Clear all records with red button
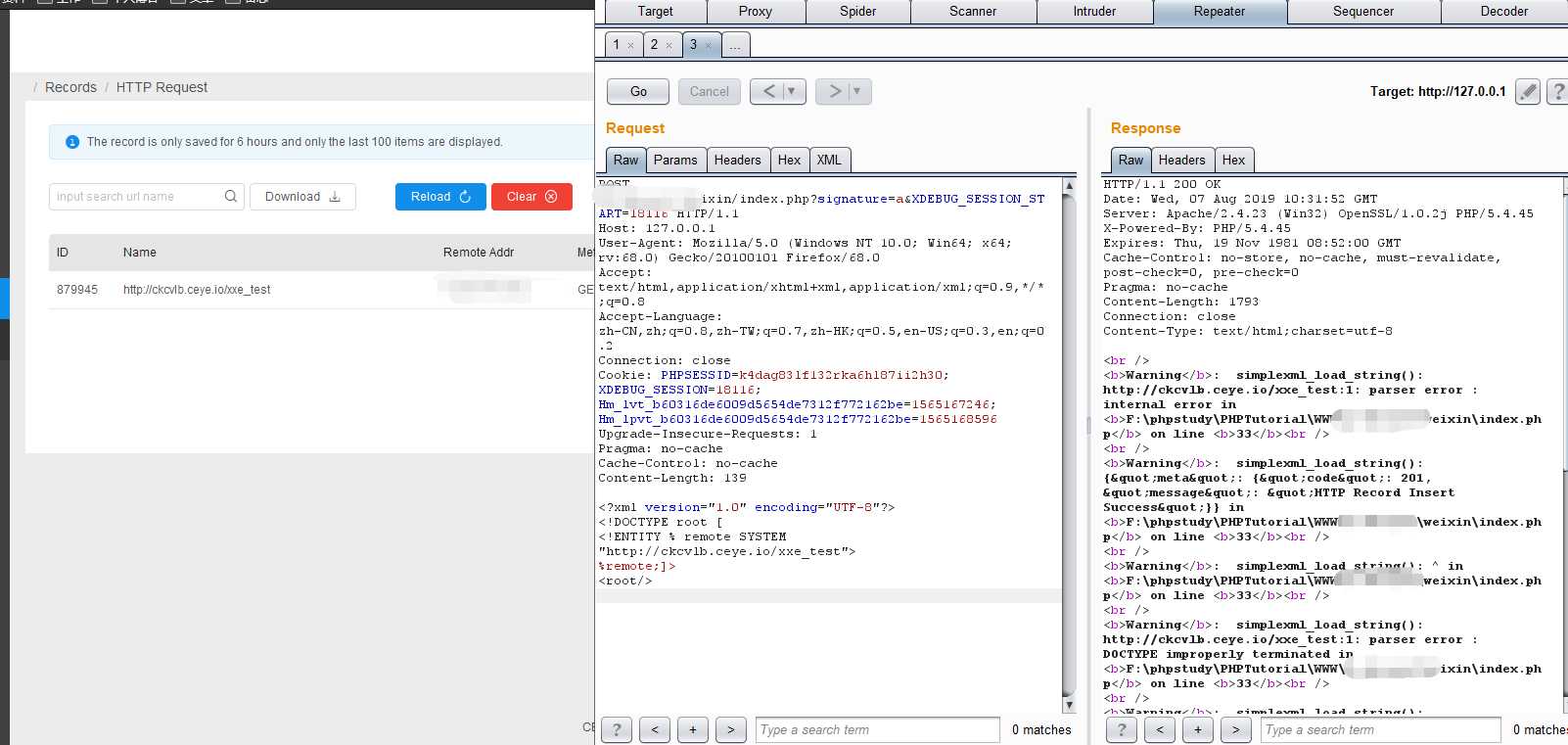Viewport: 1568px width, 745px height. coord(531,197)
